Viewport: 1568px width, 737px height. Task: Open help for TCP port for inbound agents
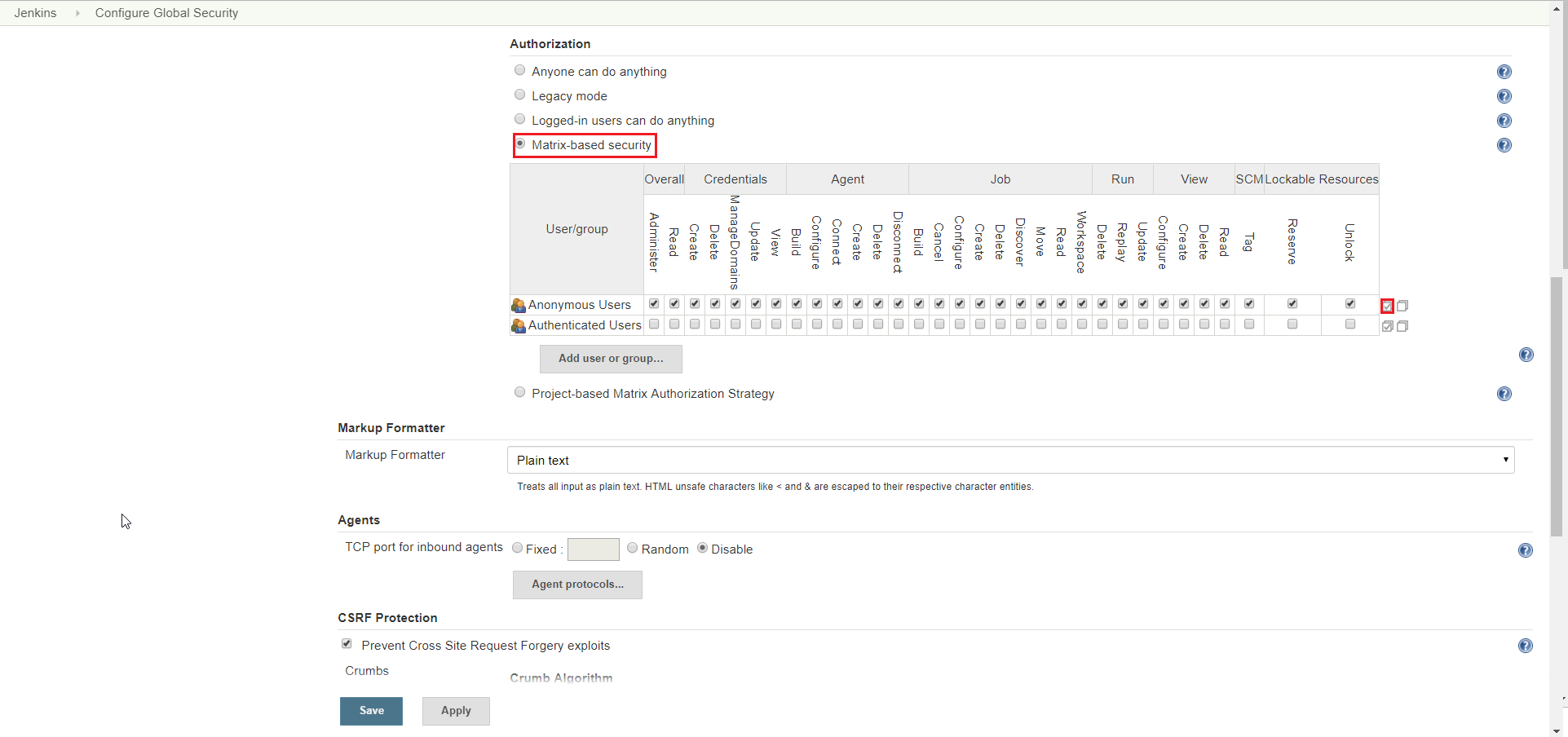[1526, 550]
